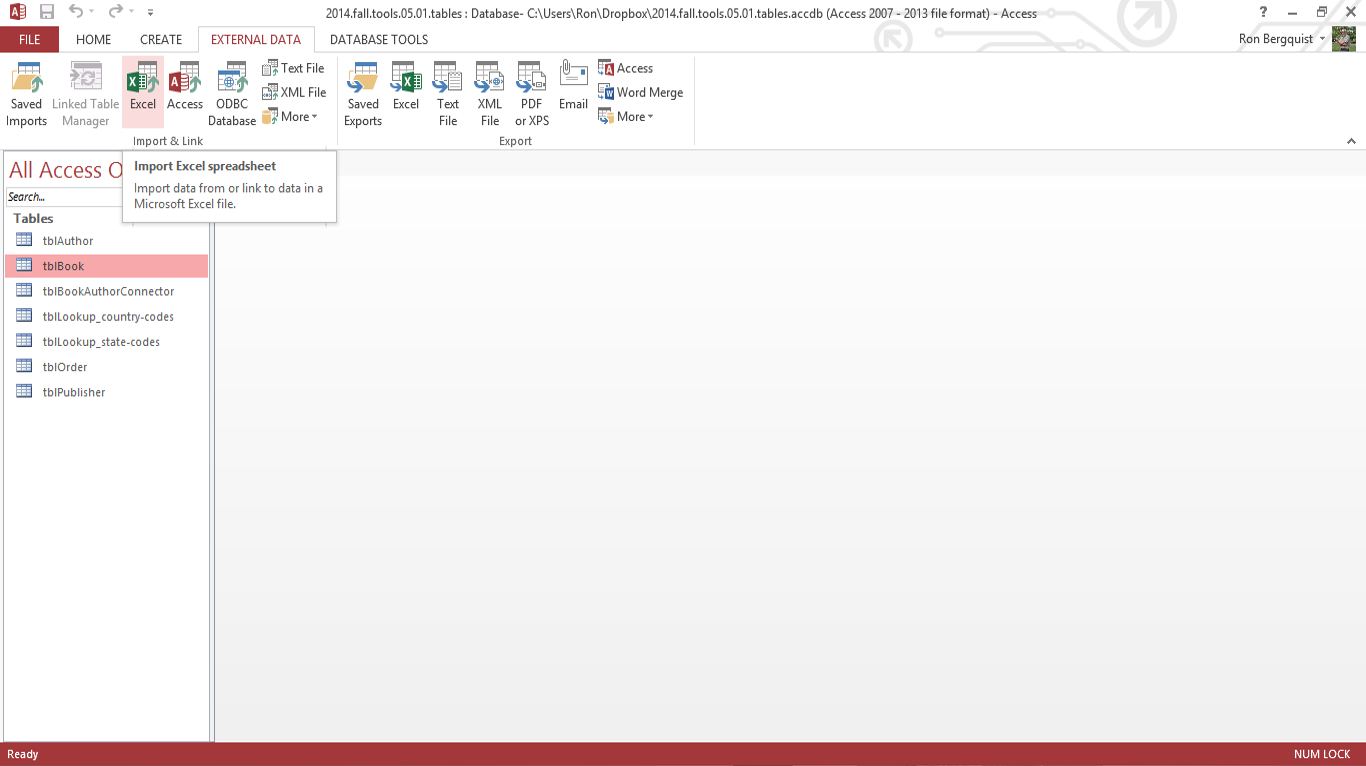The image size is (1366, 766).
Task: Open the CREATE ribbon tab
Action: point(161,40)
